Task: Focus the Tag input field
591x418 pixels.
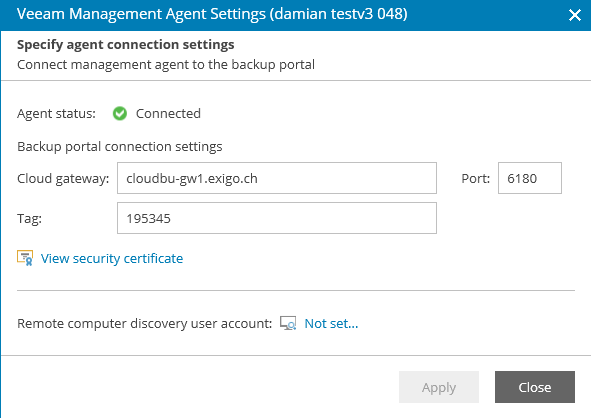Action: 277,218
